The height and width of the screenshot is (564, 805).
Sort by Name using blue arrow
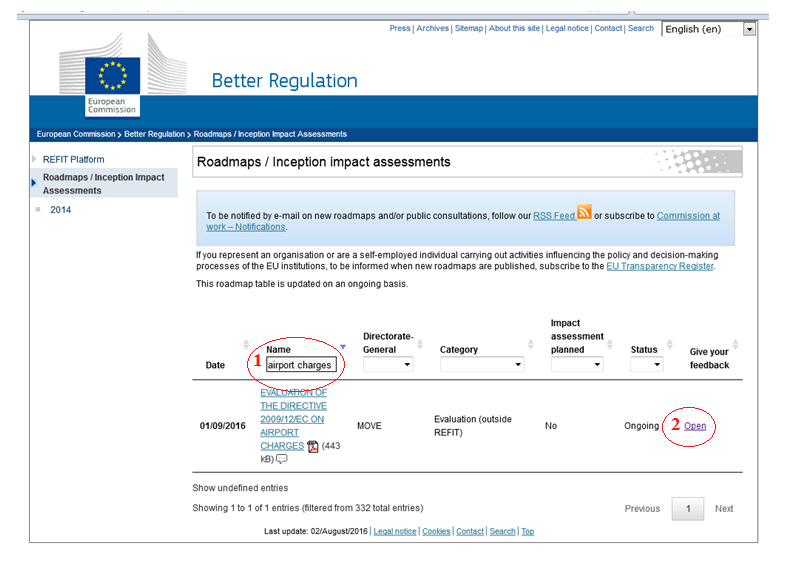[343, 347]
